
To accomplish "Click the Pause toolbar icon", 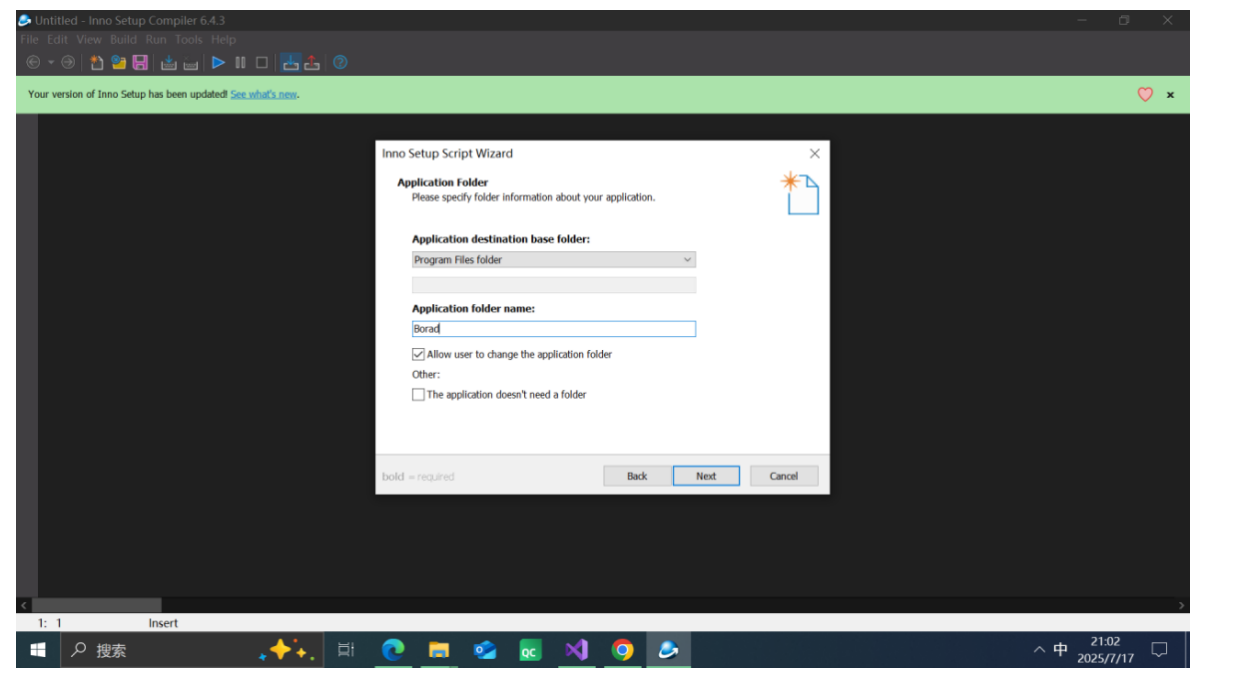I will pos(240,62).
